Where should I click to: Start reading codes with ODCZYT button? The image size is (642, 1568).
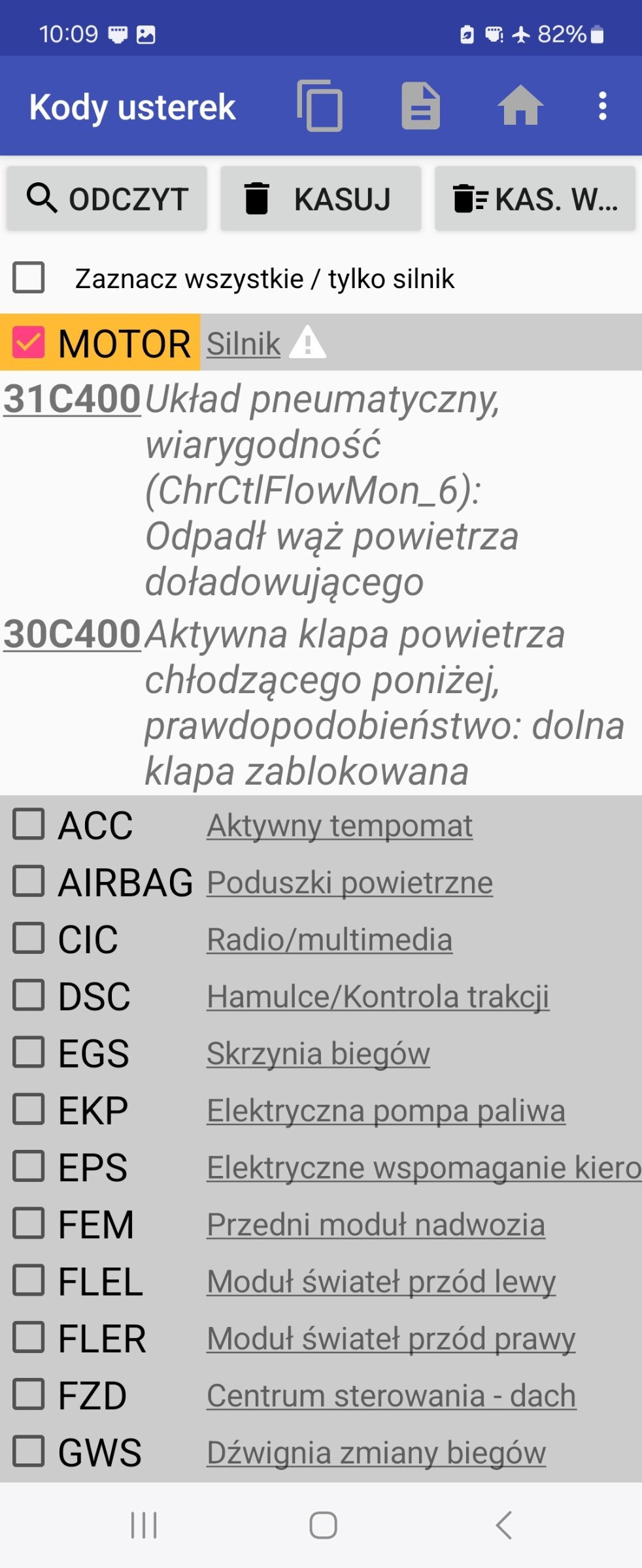(x=107, y=199)
